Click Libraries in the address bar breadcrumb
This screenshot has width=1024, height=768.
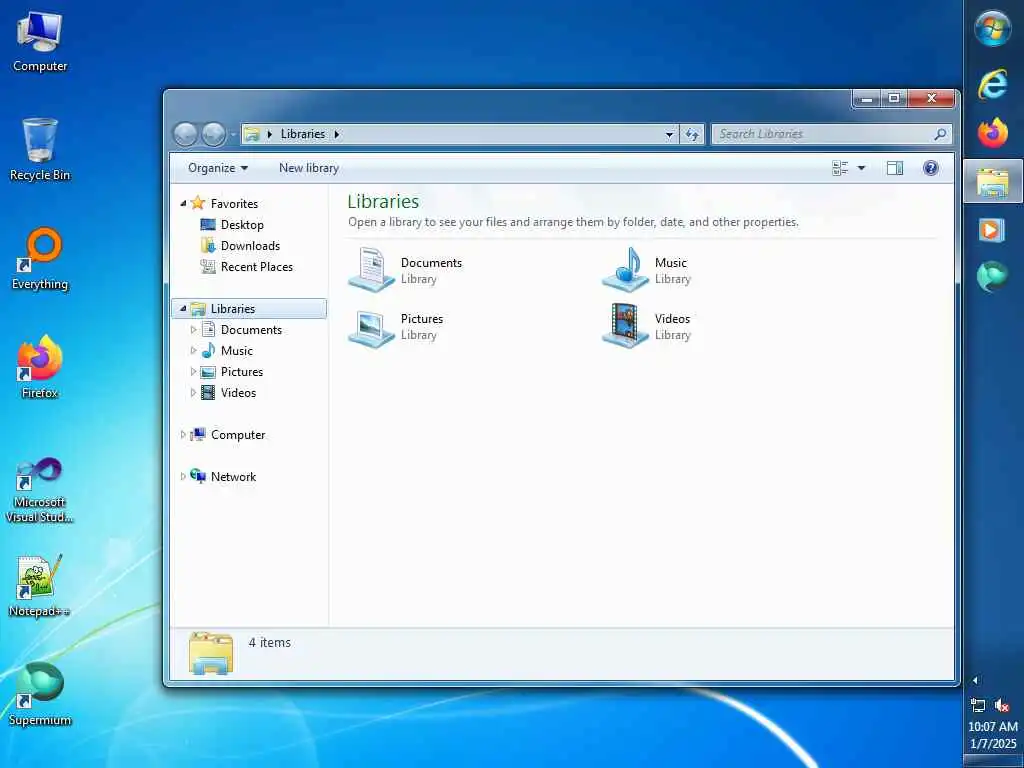click(x=302, y=134)
